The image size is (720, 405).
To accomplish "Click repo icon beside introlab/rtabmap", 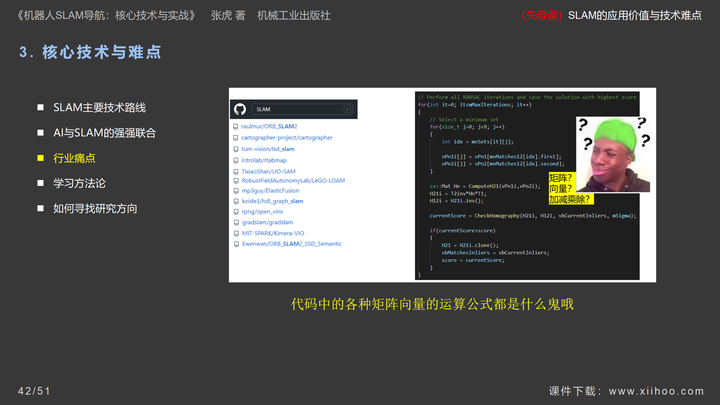I will [x=236, y=161].
